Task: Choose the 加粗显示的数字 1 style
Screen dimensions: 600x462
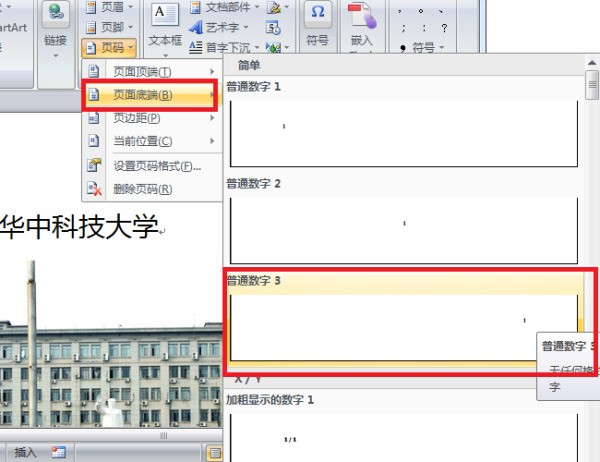Action: point(403,432)
